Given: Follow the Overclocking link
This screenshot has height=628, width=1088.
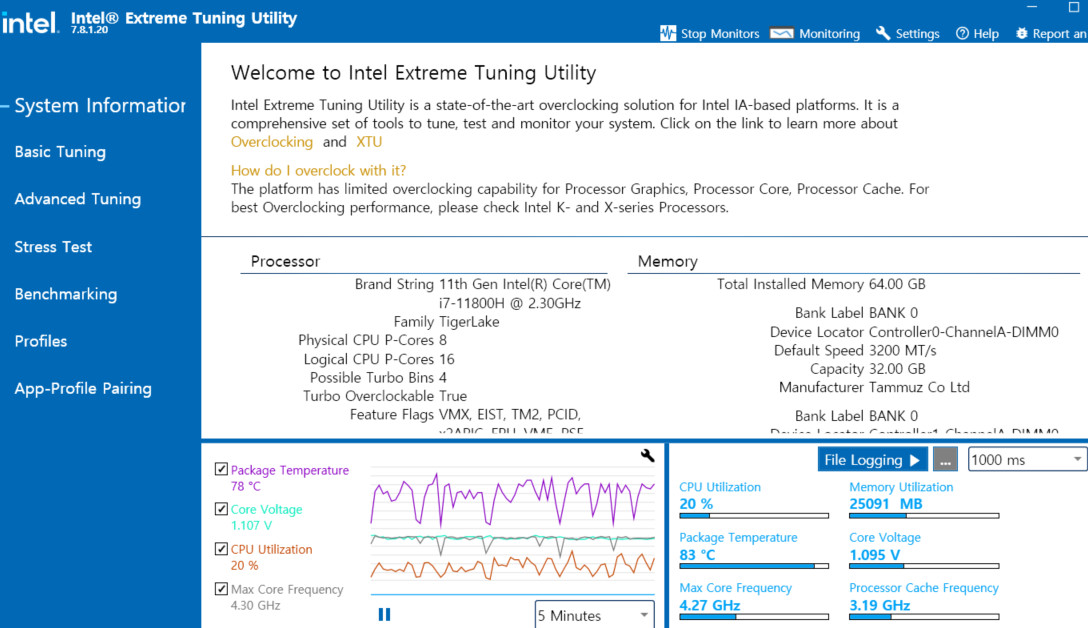Looking at the screenshot, I should [x=272, y=142].
